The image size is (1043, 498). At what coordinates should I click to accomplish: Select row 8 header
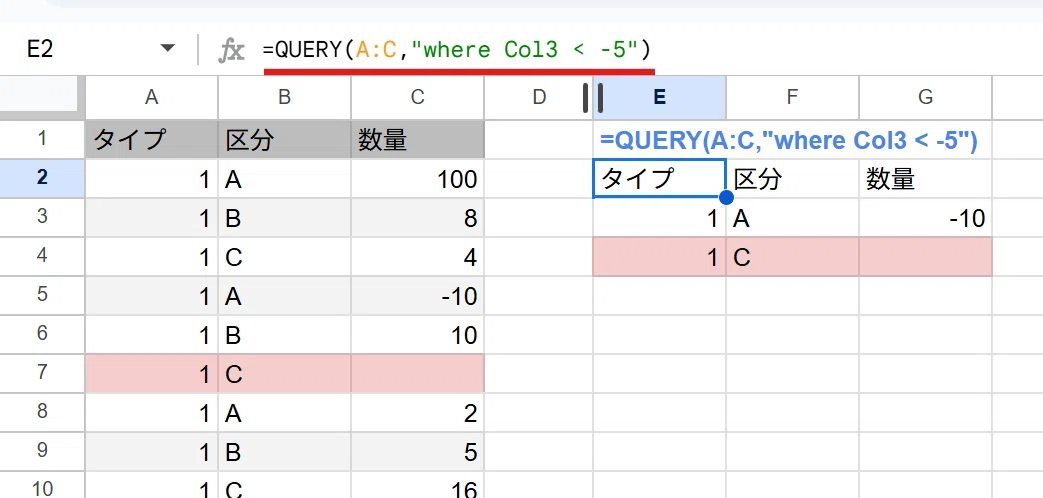tap(43, 412)
